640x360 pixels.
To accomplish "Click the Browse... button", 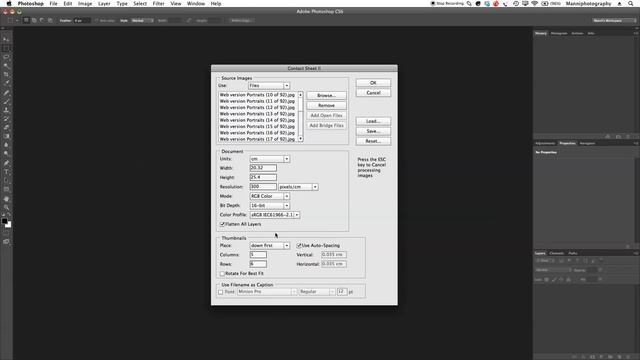I will point(327,96).
